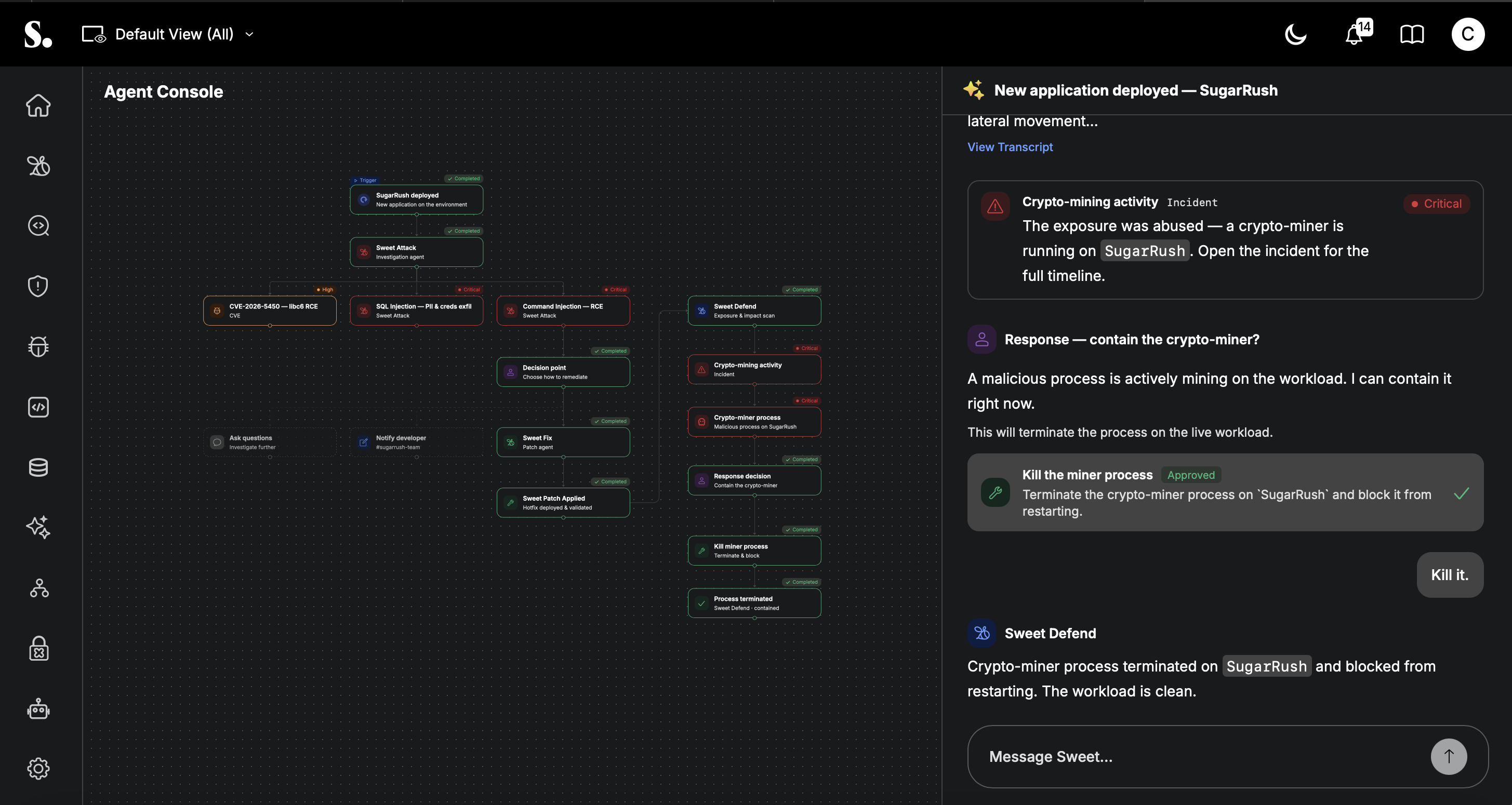Open the sparkles AI icon in sidebar
Screen dimensions: 1512x805
(x=38, y=528)
